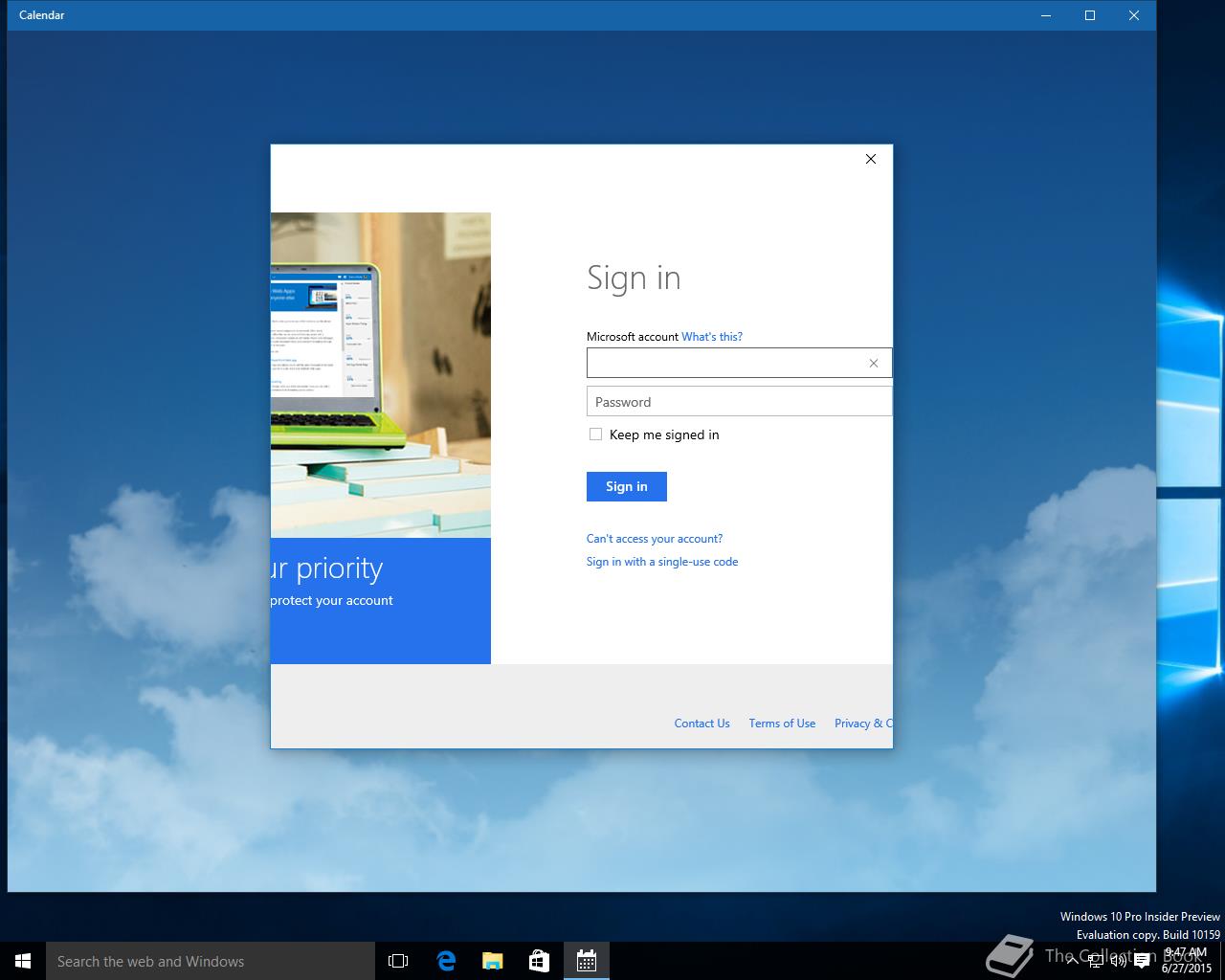1225x980 pixels.
Task: Open the Windows Start menu
Action: 23,961
